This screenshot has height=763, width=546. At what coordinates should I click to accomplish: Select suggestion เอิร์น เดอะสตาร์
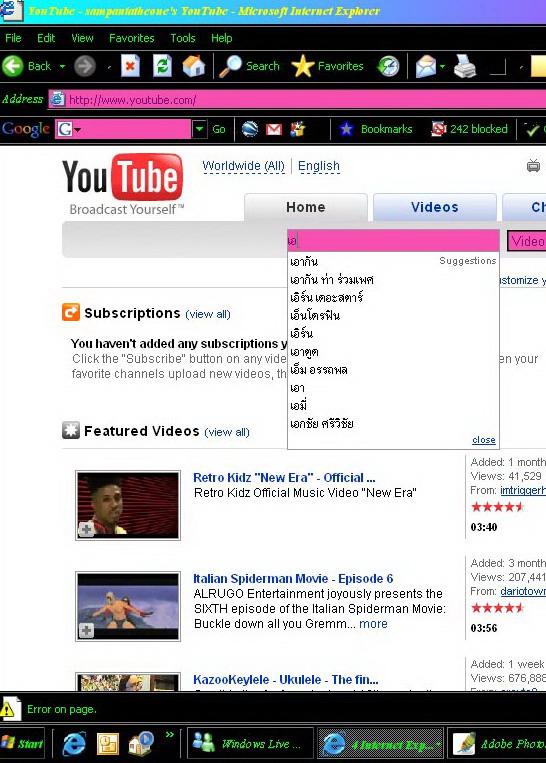click(327, 297)
